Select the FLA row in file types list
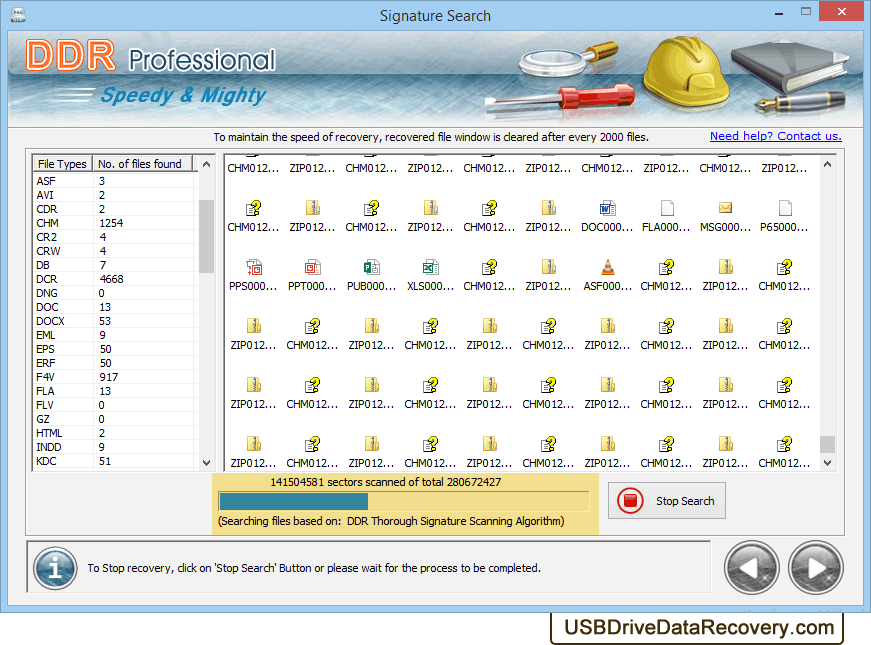This screenshot has width=871, height=645. (116, 391)
